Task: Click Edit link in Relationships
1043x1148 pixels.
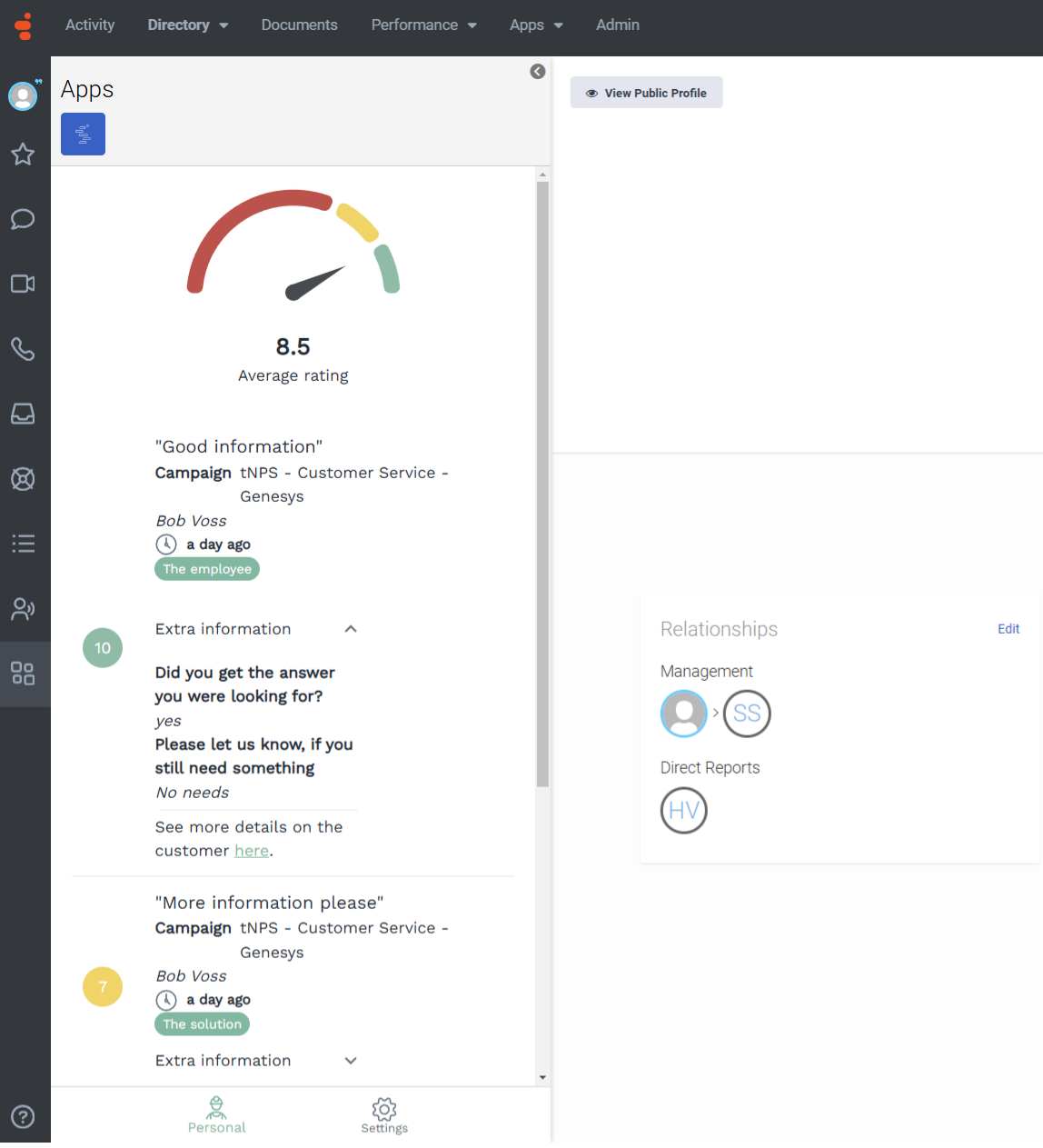Action: coord(1008,629)
